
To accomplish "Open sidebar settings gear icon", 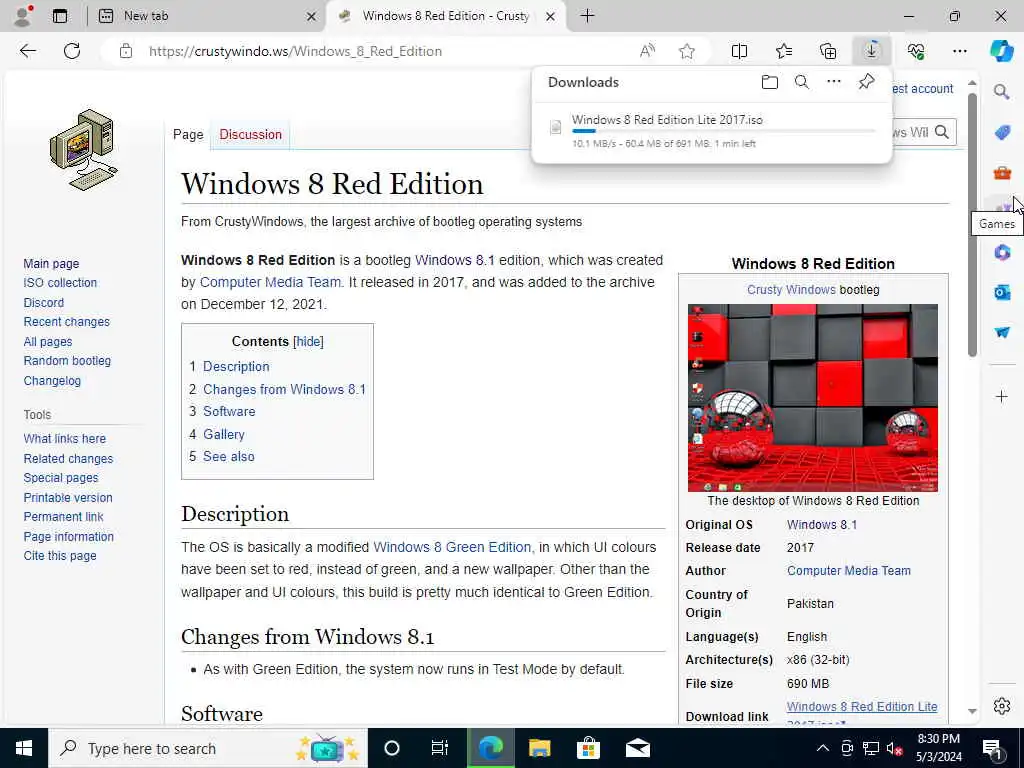I will point(1002,706).
